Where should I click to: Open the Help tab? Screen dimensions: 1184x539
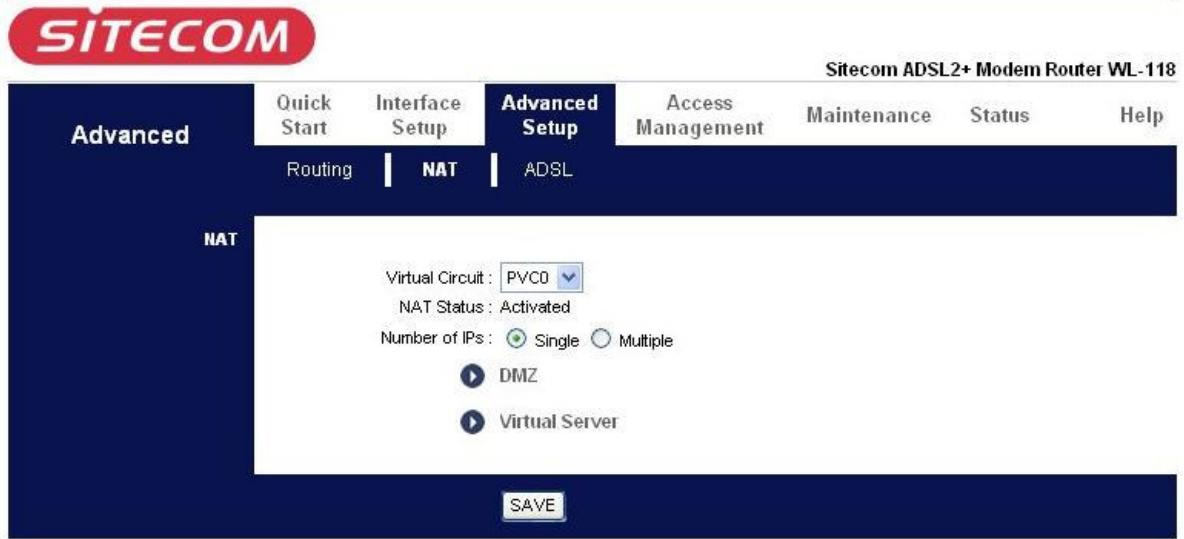pos(1141,116)
